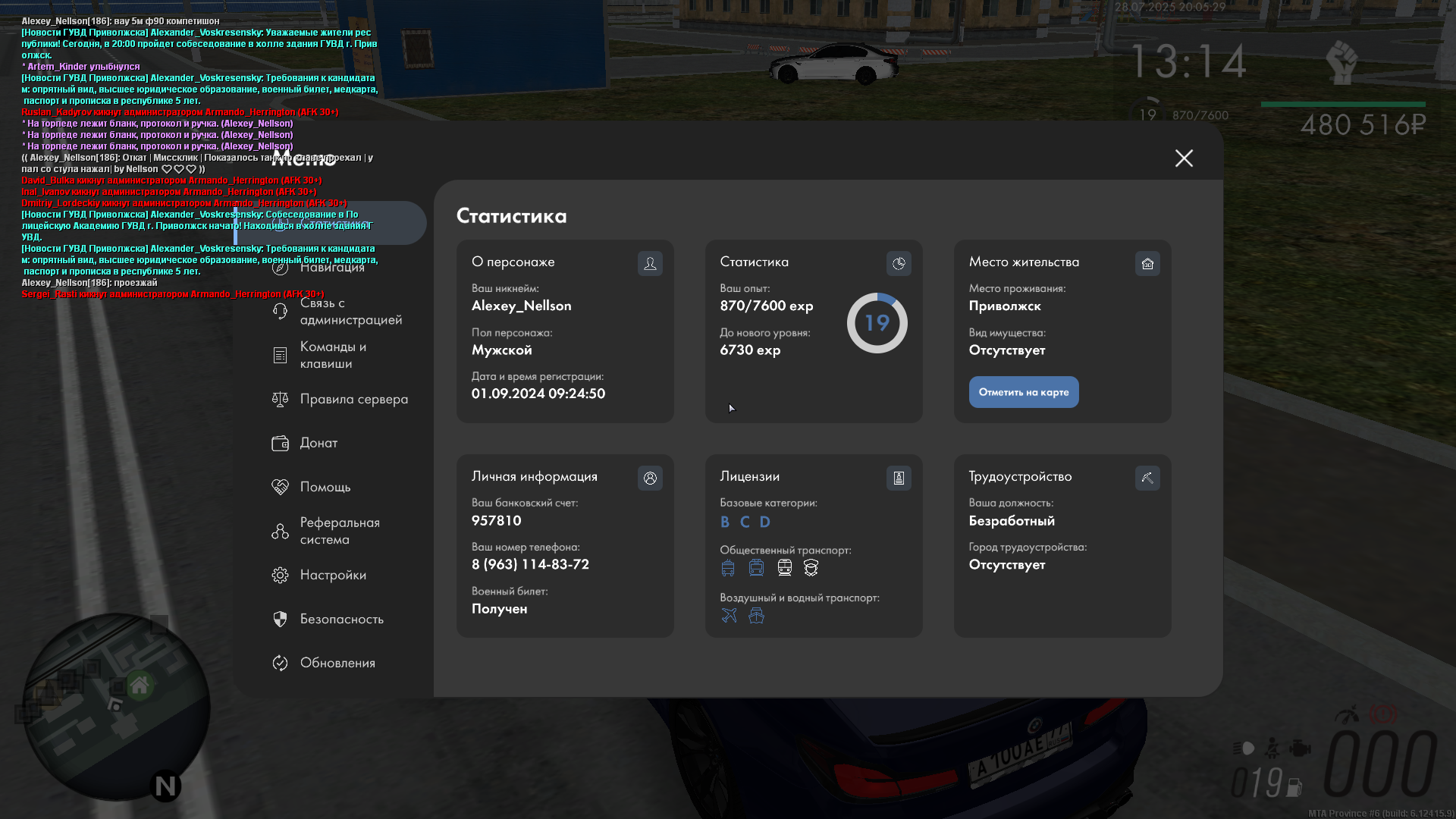Click the boat license icon
Viewport: 1456px width, 819px height.
click(756, 615)
